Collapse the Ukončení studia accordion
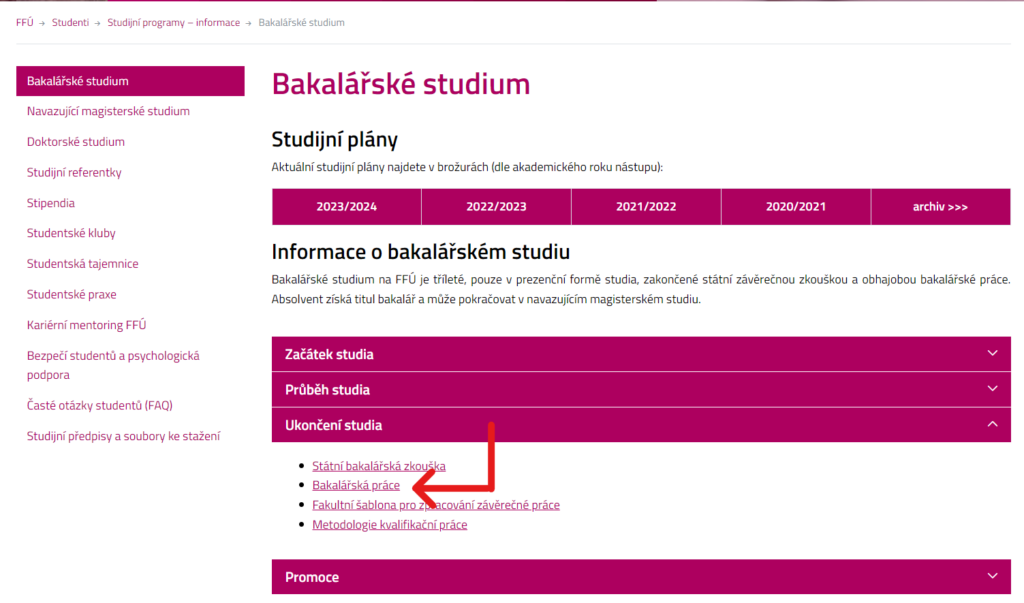Viewport: 1024px width, 603px height. pos(992,424)
